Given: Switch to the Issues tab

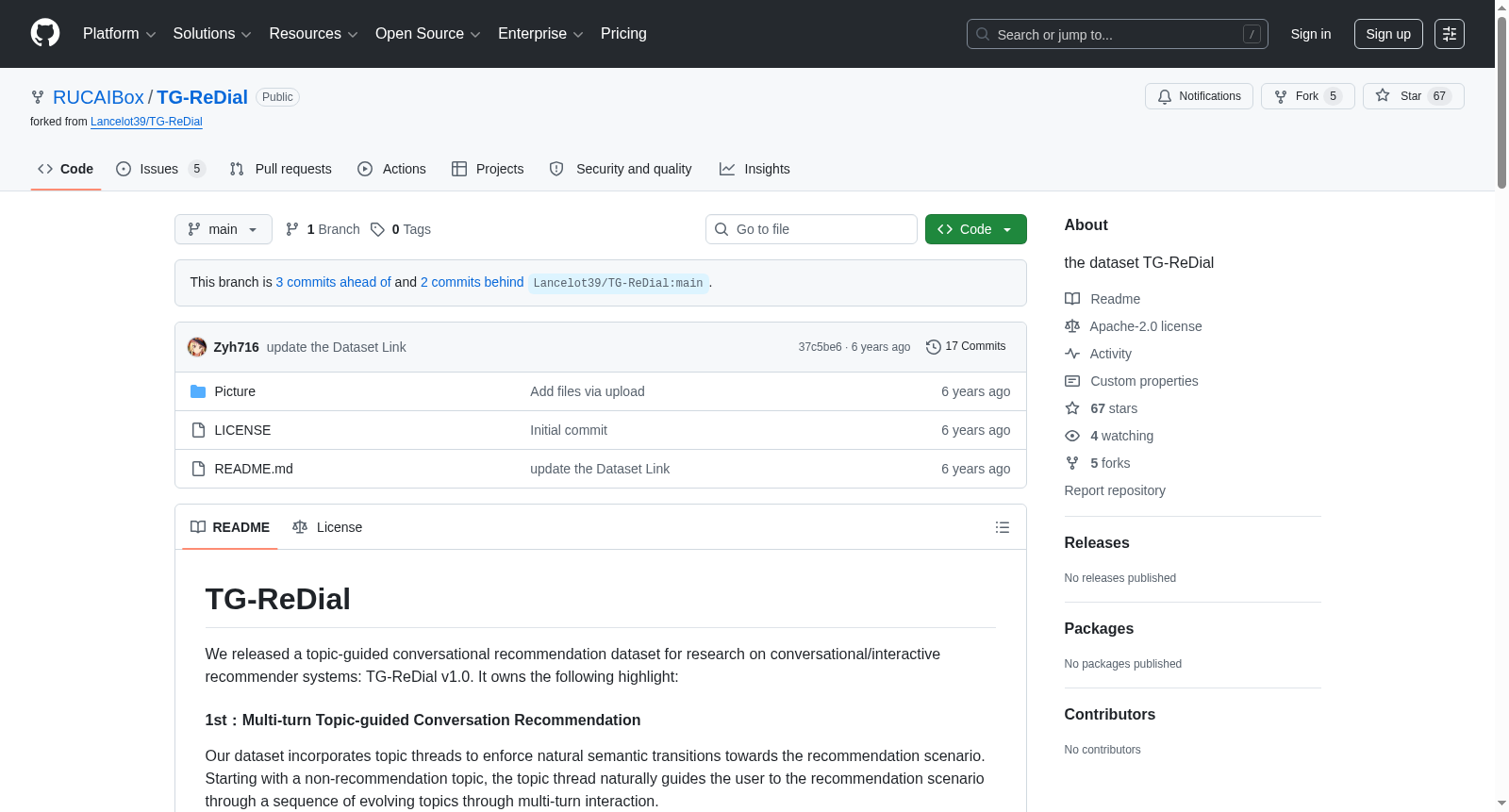Looking at the screenshot, I should pos(160,169).
